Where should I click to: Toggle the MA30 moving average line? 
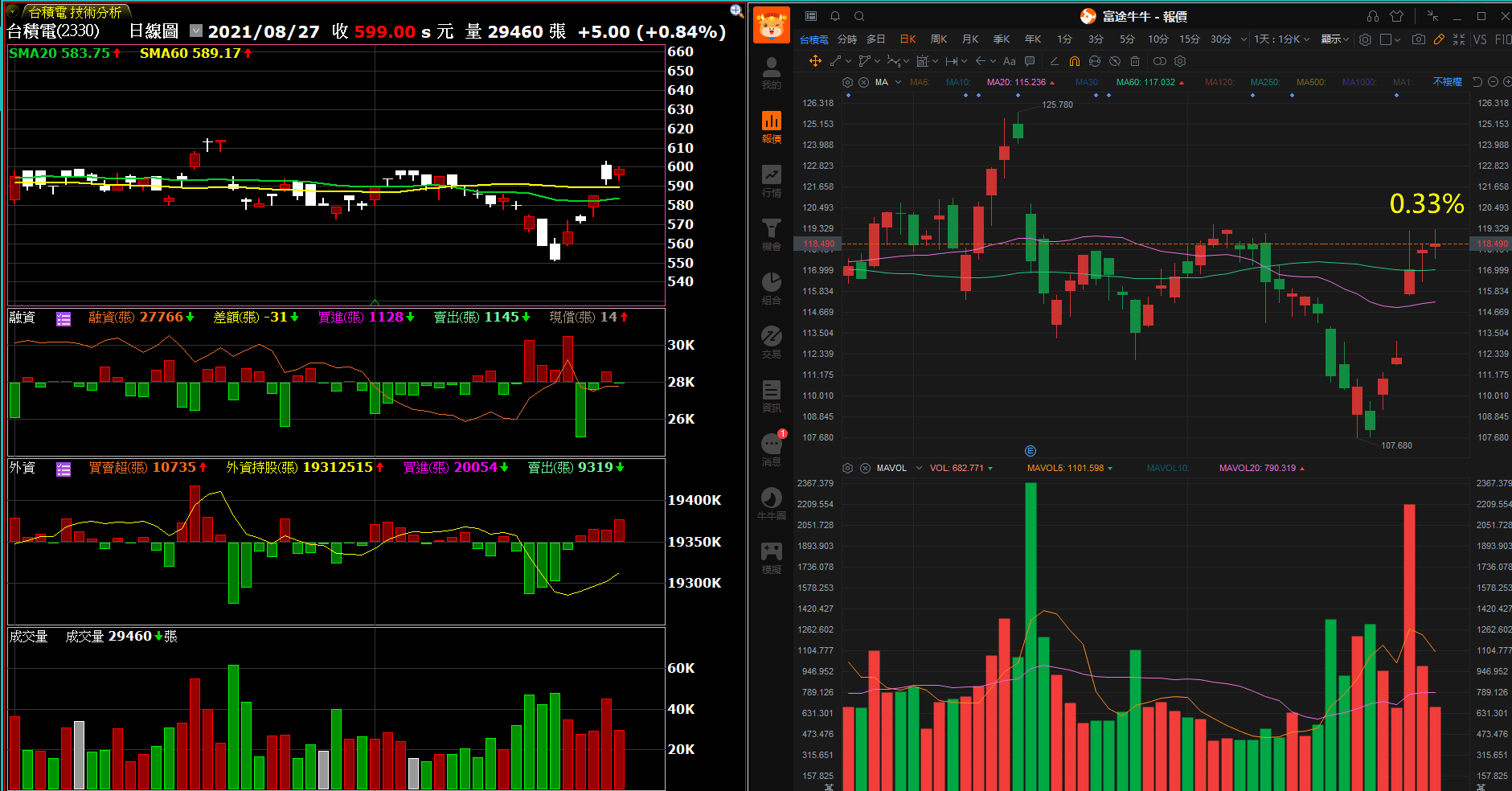[x=1087, y=82]
